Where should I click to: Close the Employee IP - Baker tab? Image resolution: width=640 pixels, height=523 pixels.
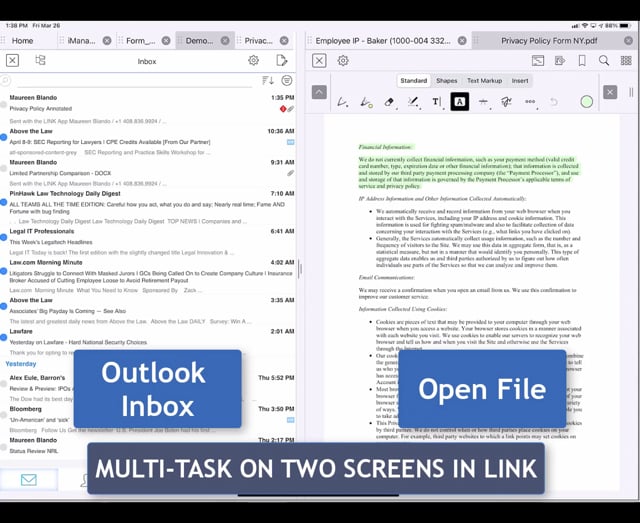point(462,41)
